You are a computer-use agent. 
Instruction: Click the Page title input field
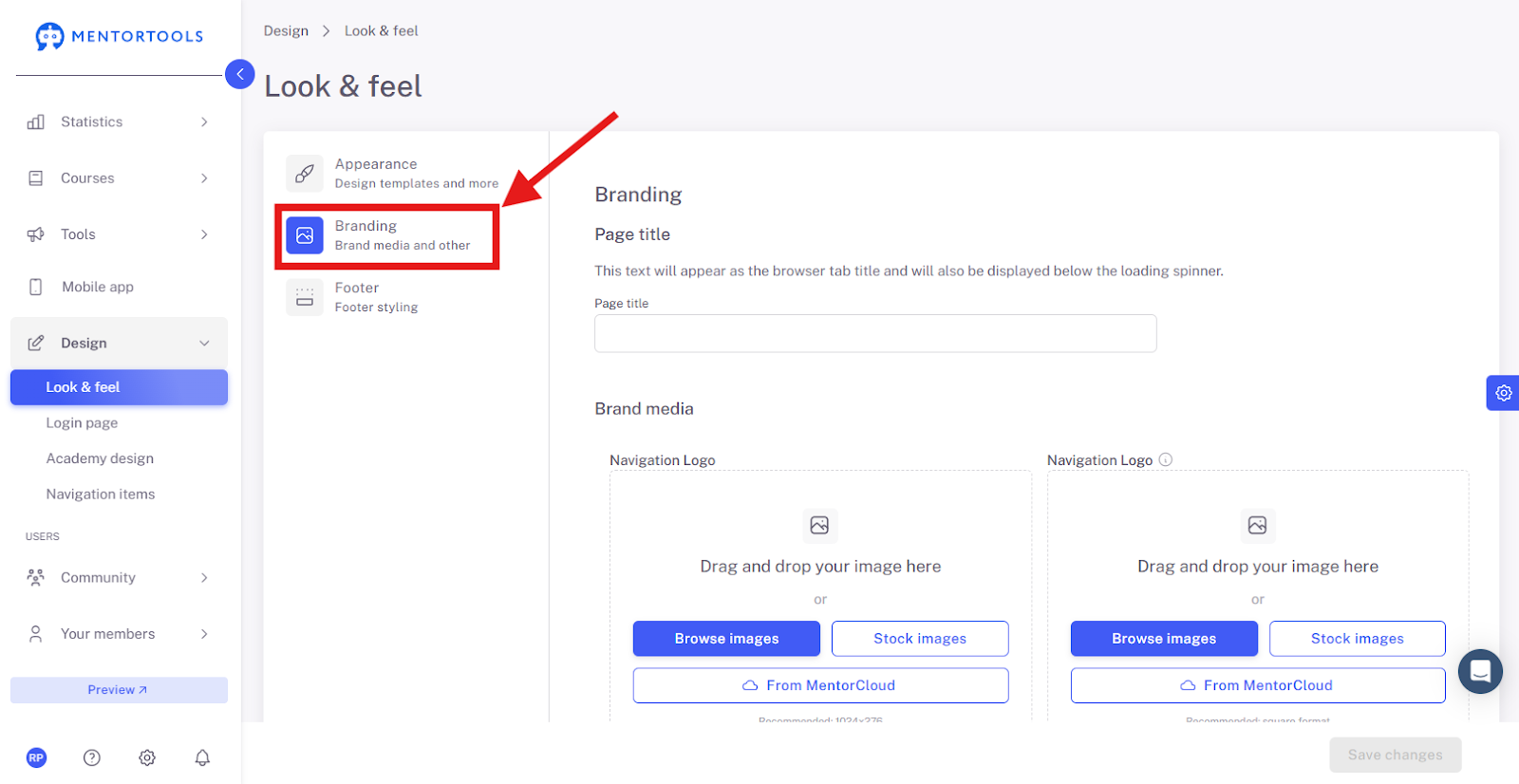[x=875, y=333]
